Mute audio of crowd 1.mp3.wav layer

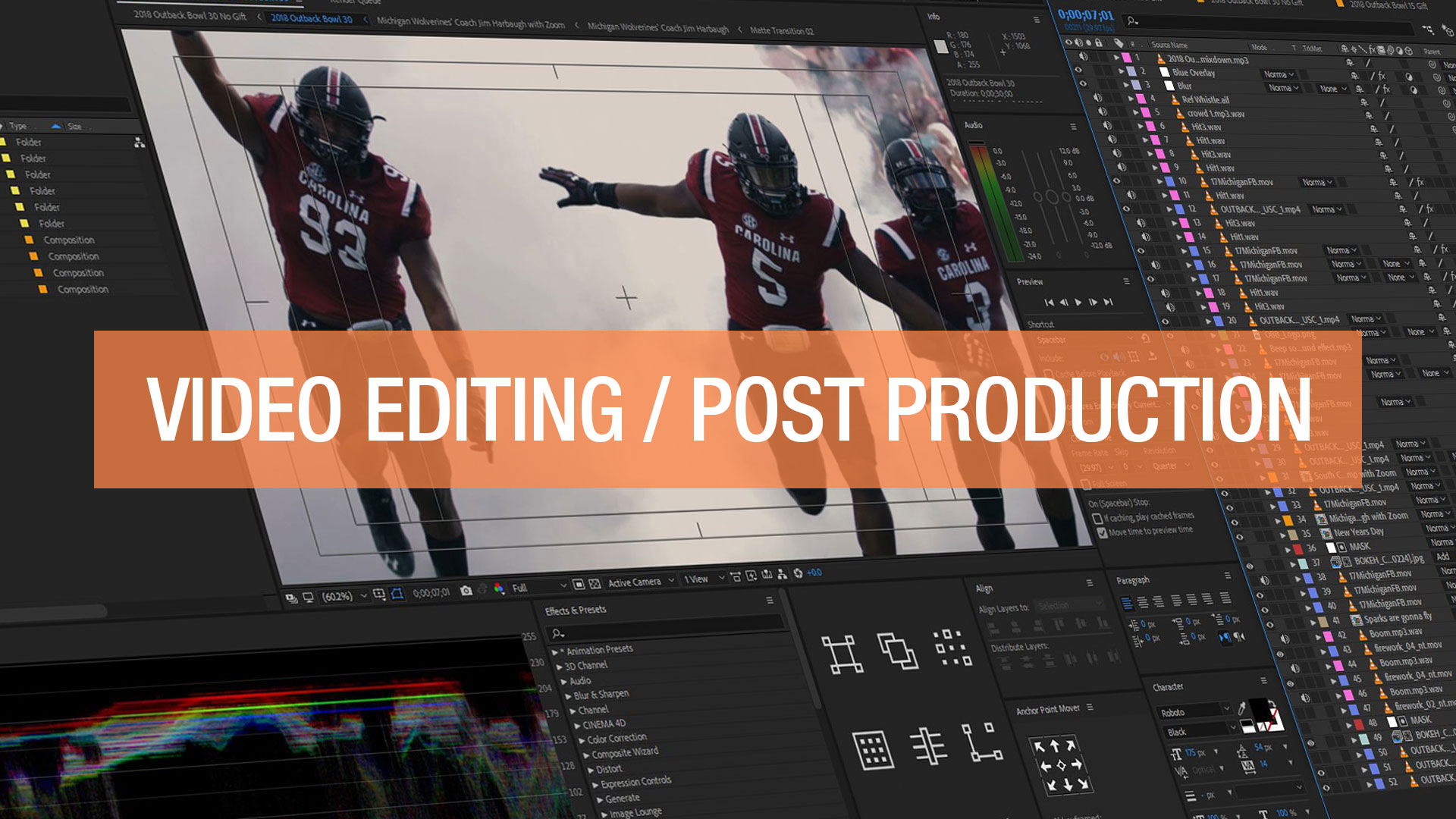tap(1103, 111)
